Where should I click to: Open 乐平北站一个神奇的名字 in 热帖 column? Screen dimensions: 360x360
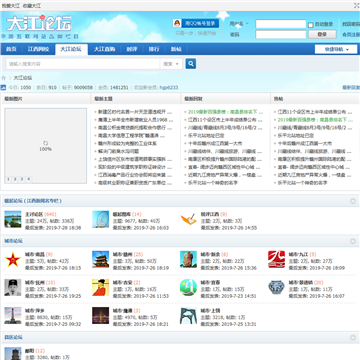[302, 183]
